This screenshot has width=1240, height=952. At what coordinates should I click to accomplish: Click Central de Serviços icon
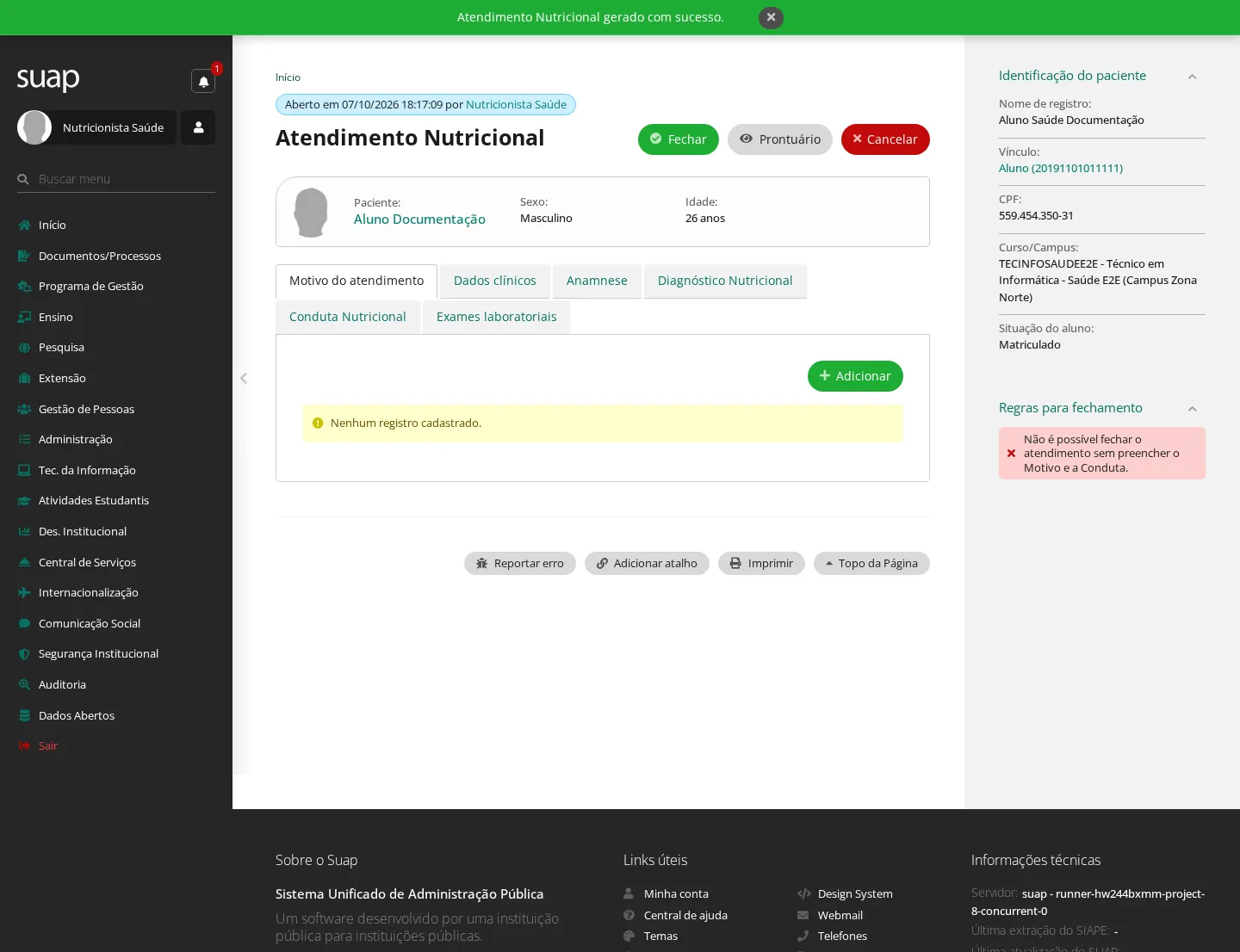point(24,562)
